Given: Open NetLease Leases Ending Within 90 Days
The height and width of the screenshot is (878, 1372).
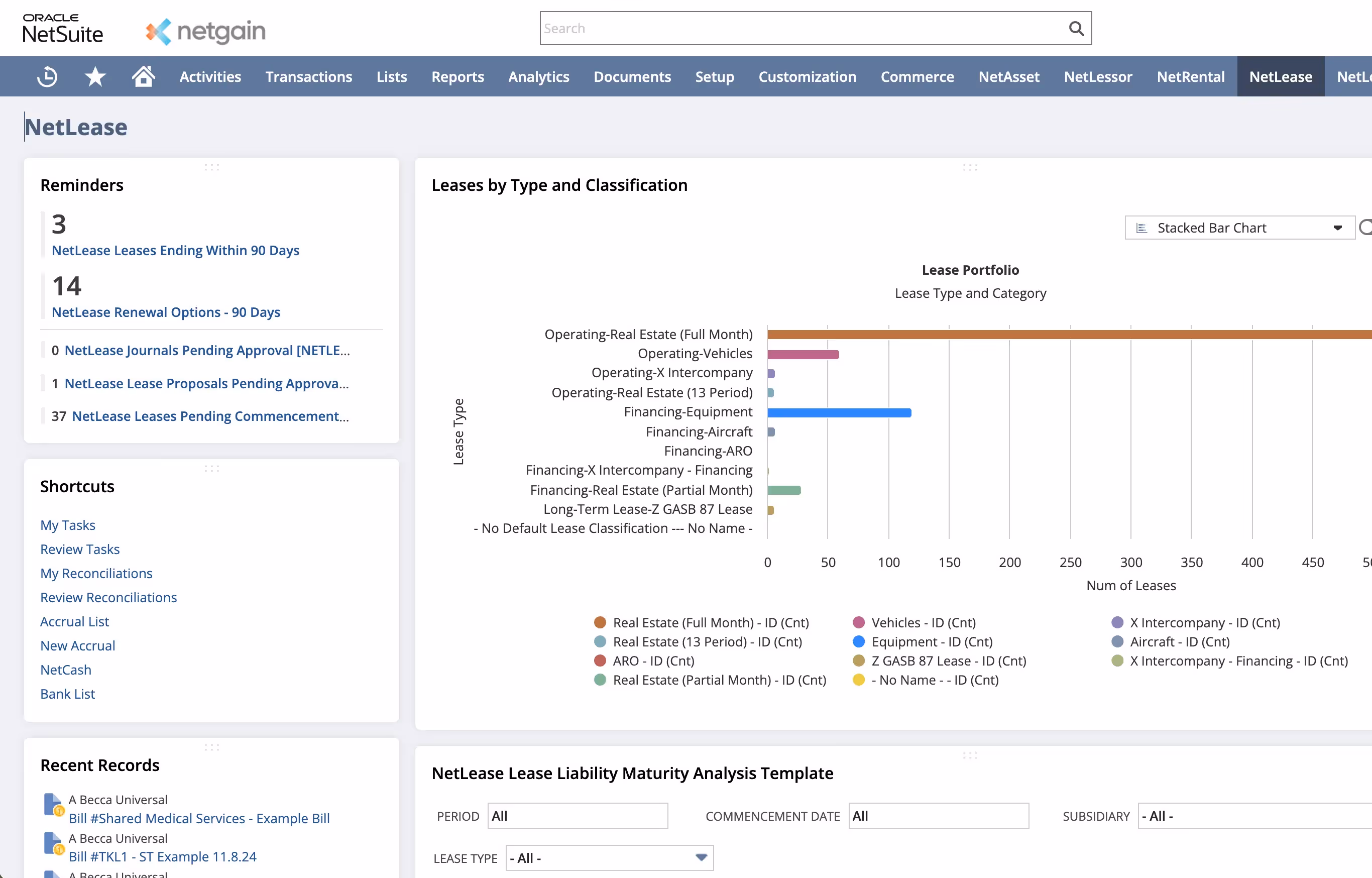Looking at the screenshot, I should [175, 250].
